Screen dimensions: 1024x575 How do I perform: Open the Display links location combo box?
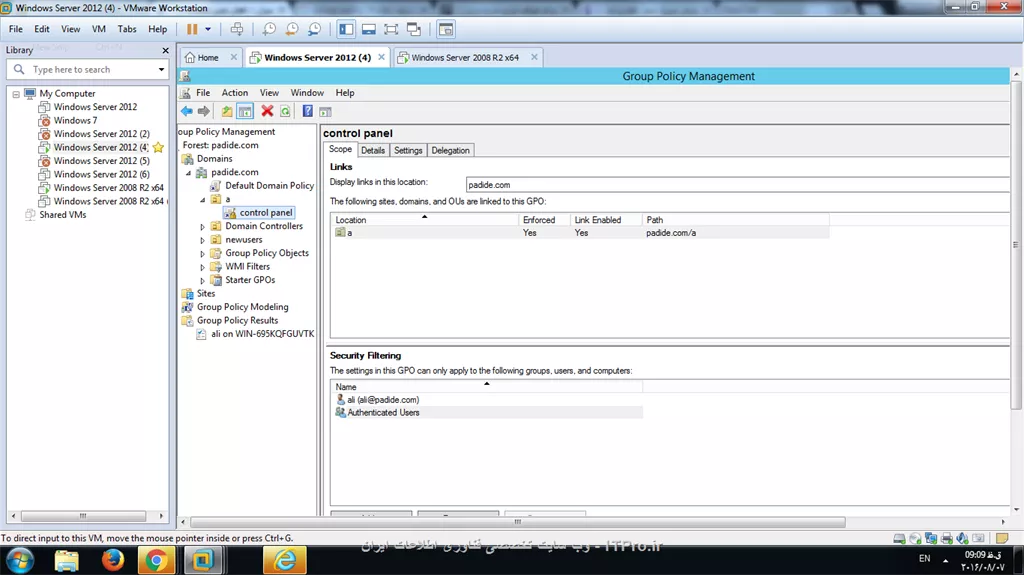coord(738,185)
